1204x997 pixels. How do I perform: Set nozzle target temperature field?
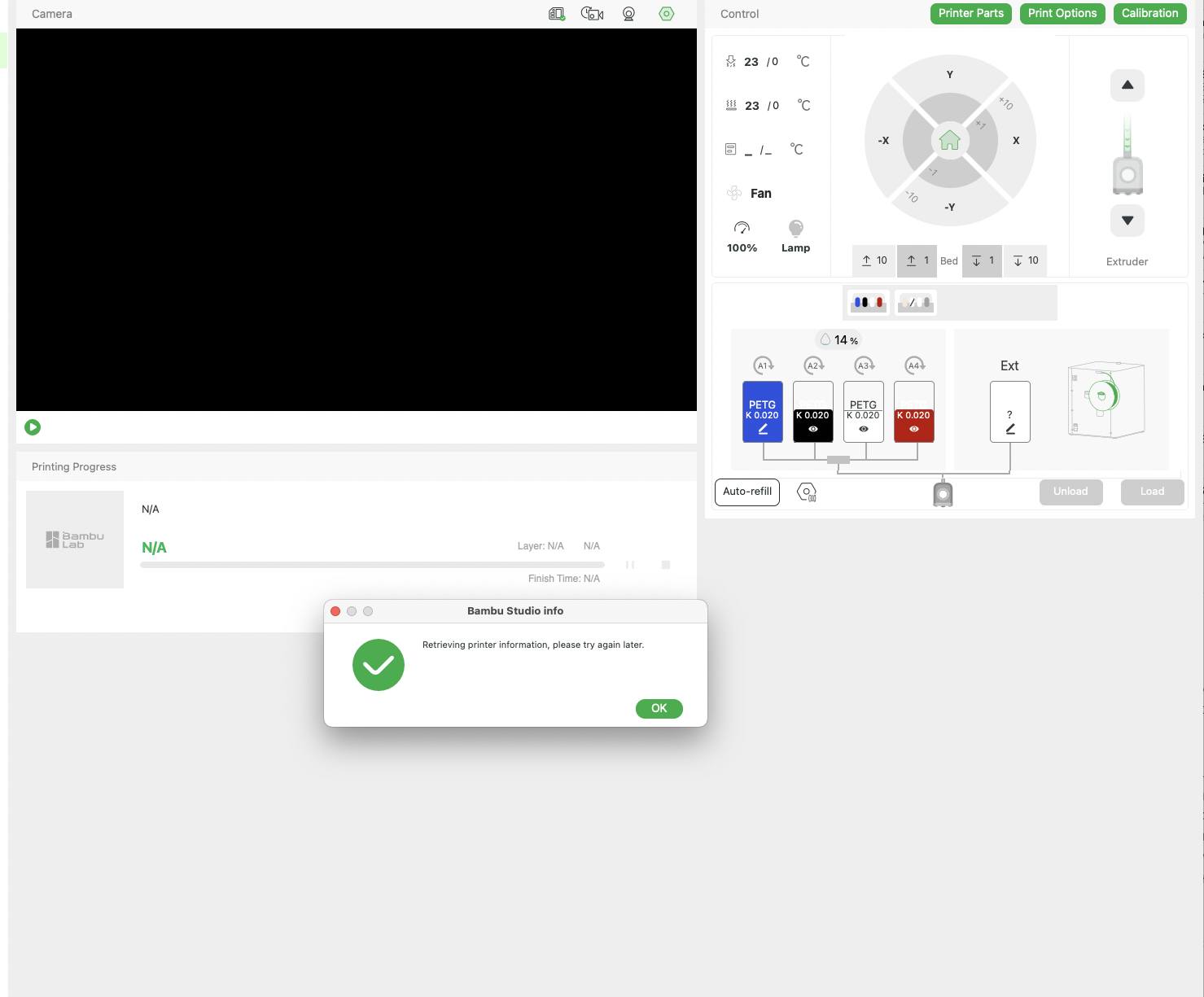[x=774, y=62]
